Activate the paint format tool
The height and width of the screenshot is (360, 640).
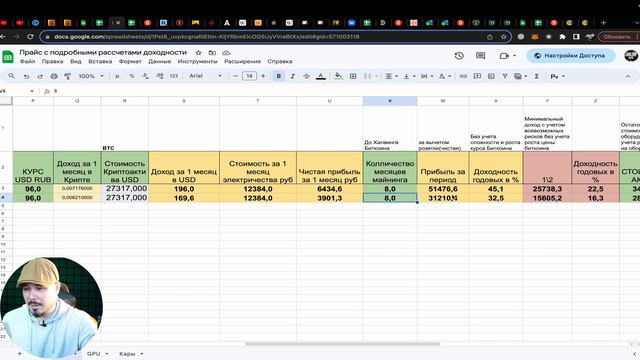(x=68, y=76)
